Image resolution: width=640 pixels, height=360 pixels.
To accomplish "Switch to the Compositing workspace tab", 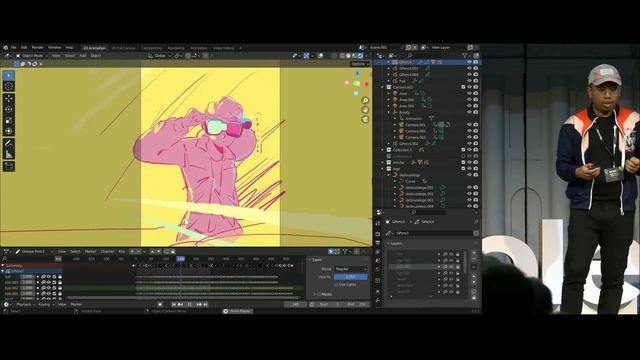I will tap(151, 48).
